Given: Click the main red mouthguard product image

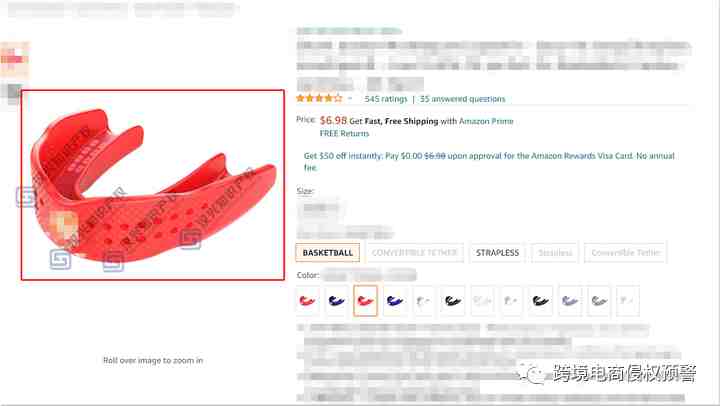Looking at the screenshot, I should [x=153, y=185].
